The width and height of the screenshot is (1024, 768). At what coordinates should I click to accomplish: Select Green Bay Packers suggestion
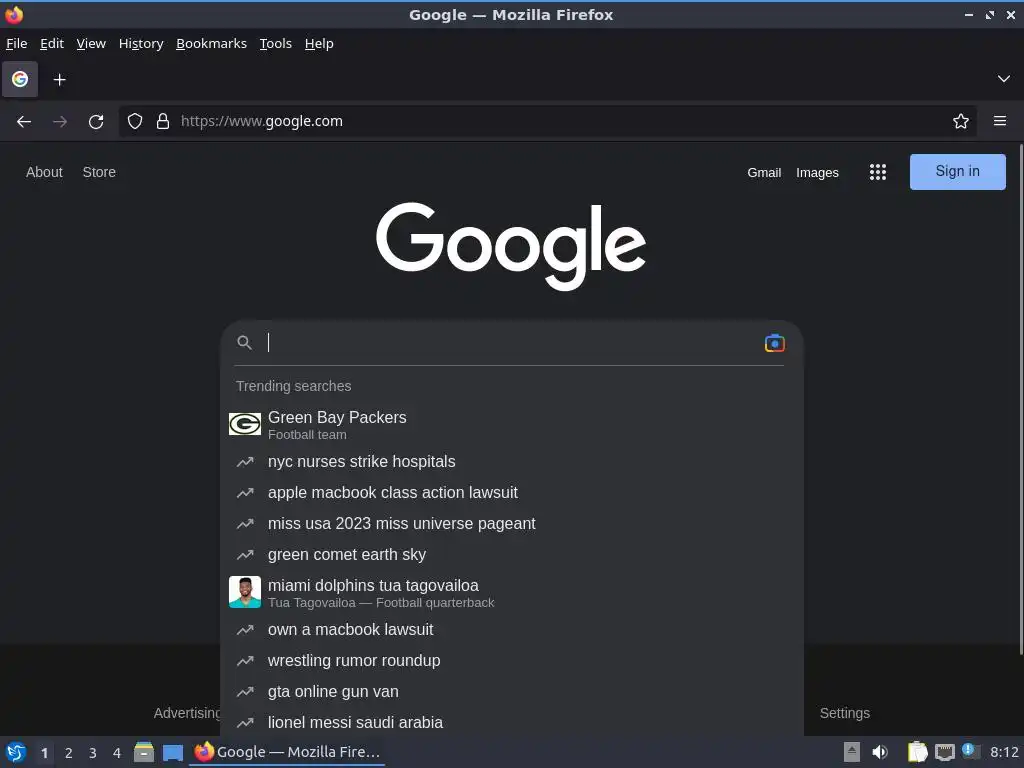pos(511,424)
